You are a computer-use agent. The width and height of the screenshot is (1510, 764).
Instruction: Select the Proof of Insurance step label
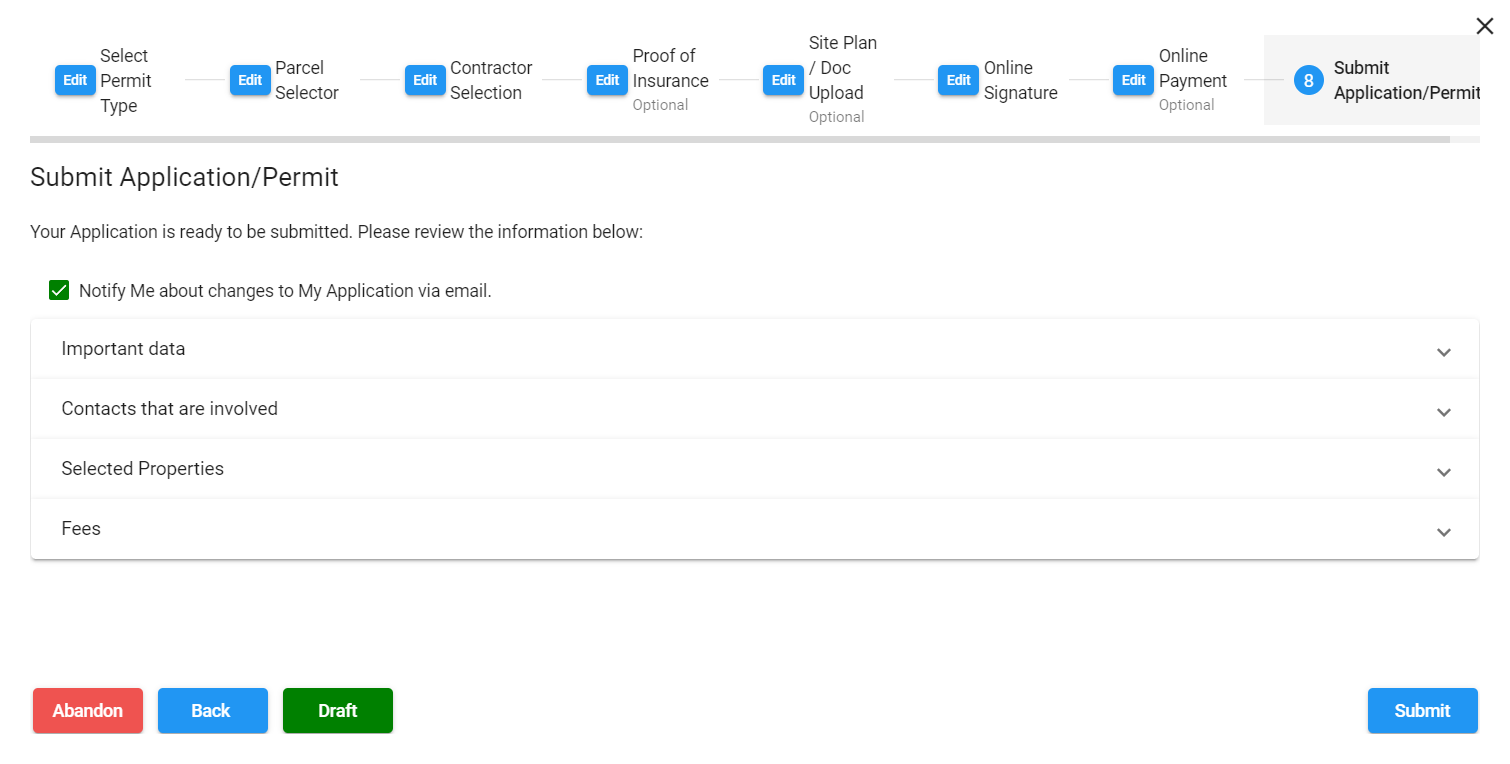670,68
